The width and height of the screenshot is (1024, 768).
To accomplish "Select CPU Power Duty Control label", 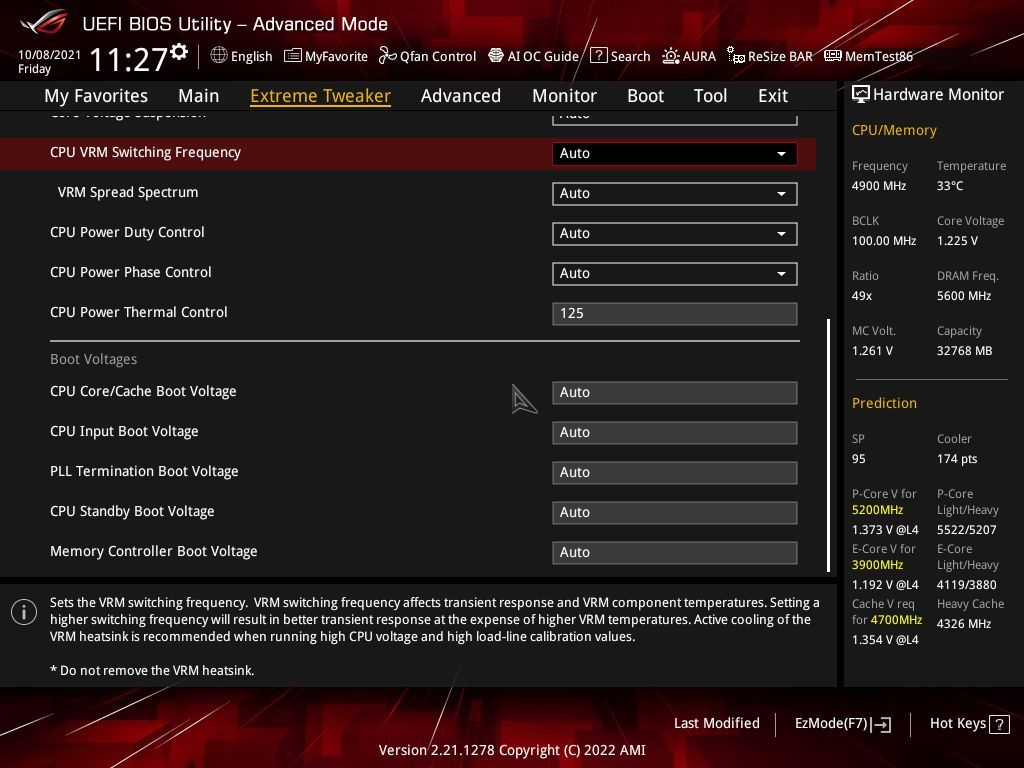I will (127, 232).
